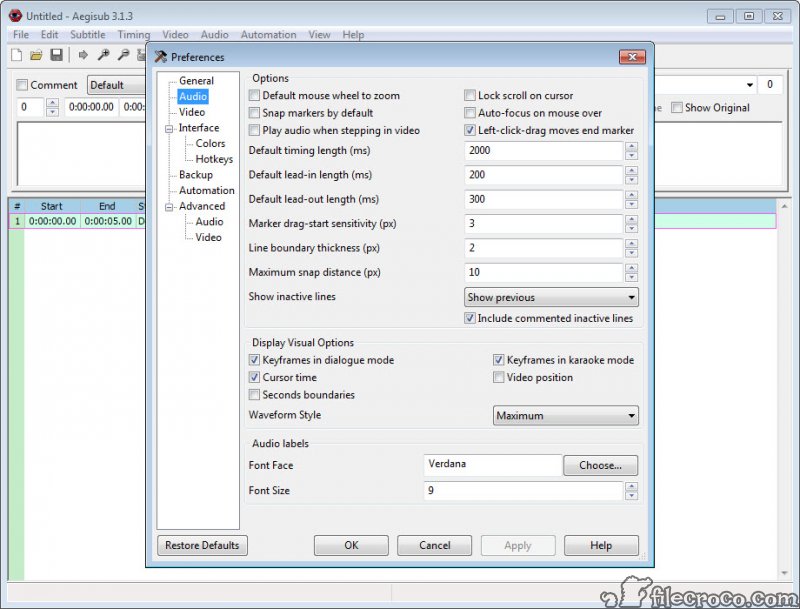Select Video page under top-level tree
This screenshot has height=609, width=800.
pyautogui.click(x=192, y=112)
